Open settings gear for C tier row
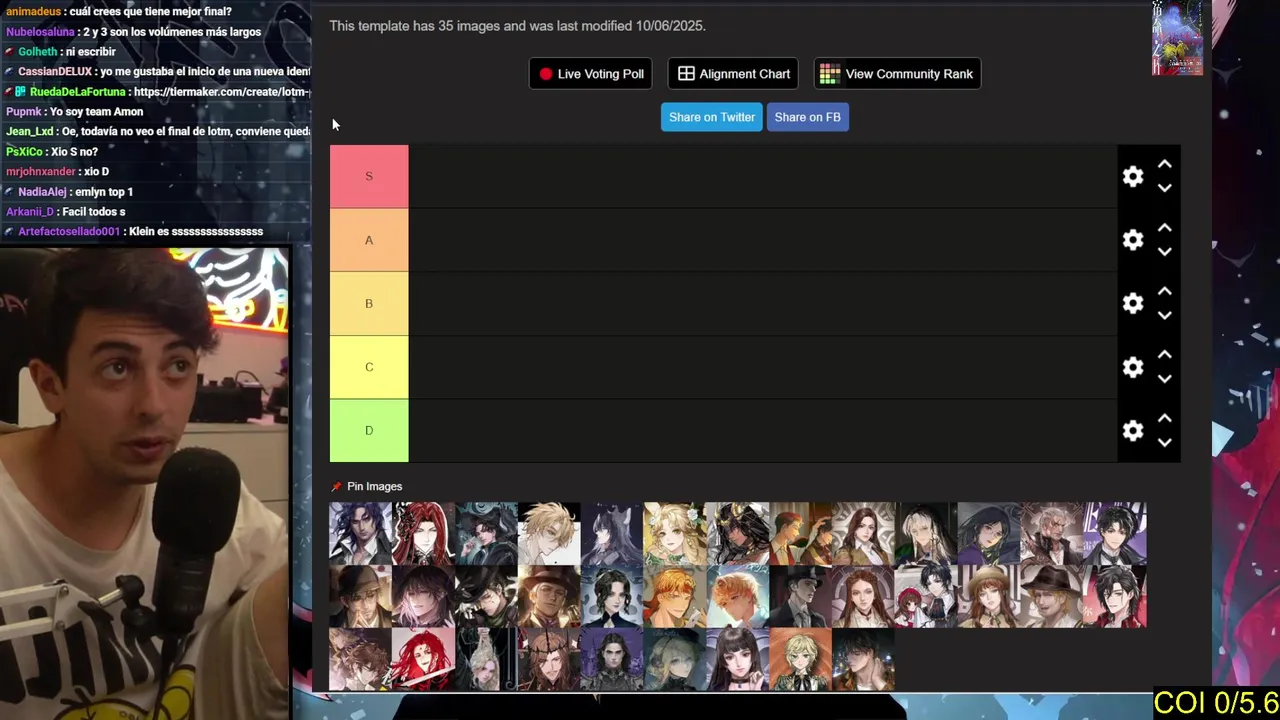Image resolution: width=1280 pixels, height=720 pixels. pos(1132,367)
